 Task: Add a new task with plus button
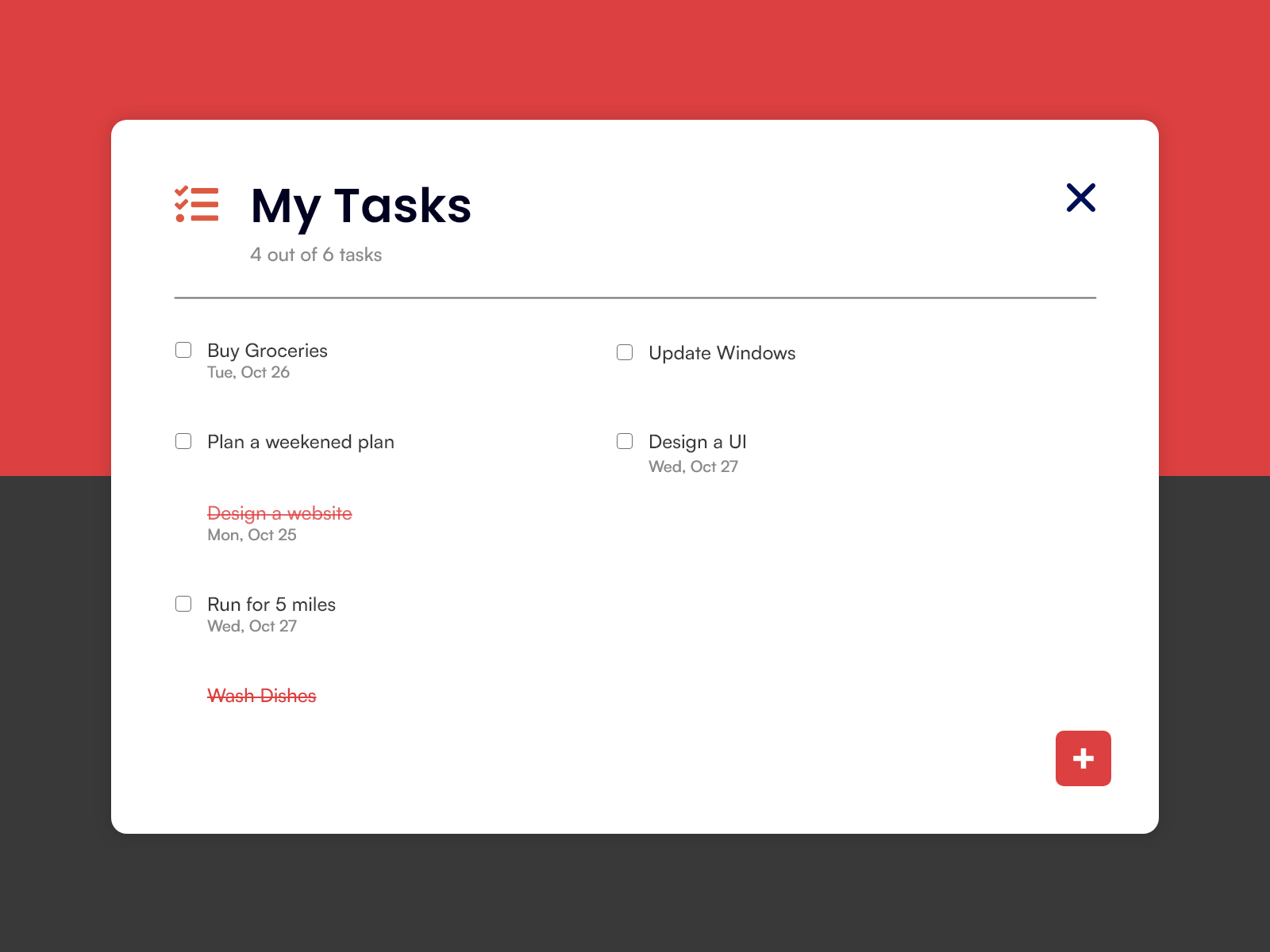pyautogui.click(x=1083, y=758)
